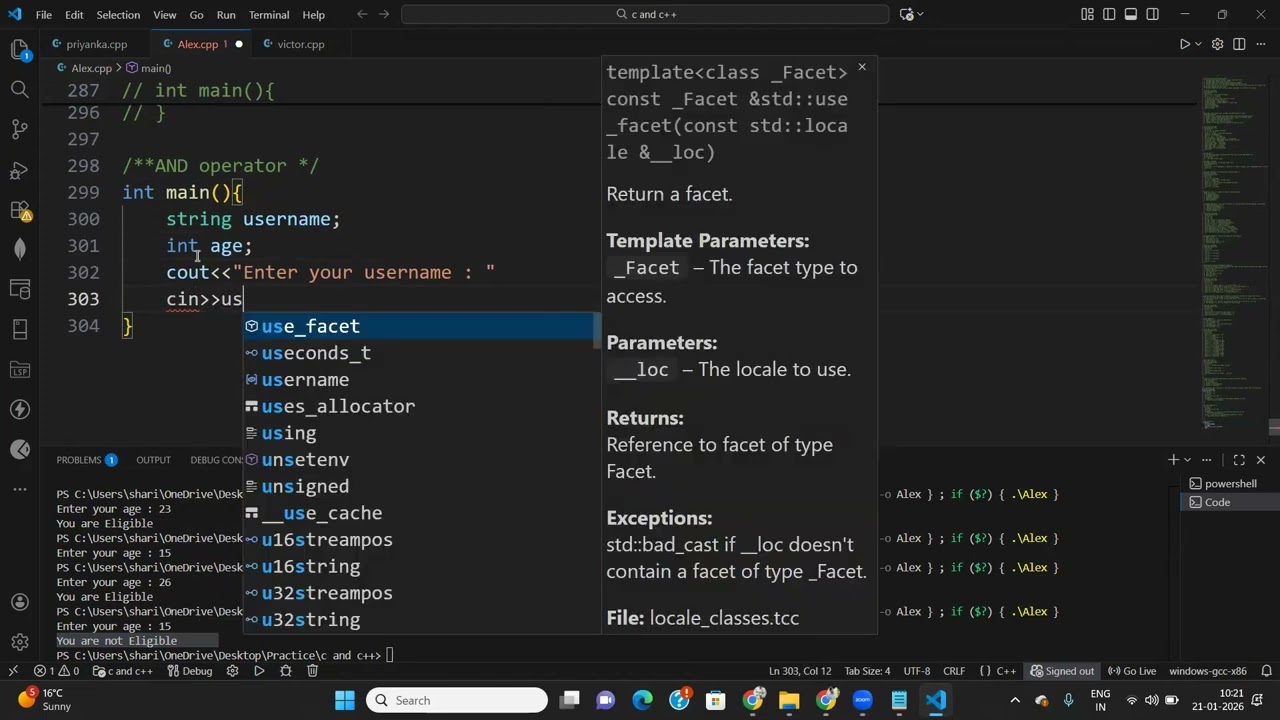The width and height of the screenshot is (1280, 720).
Task: Toggle Go Live server in the status bar
Action: (x=1132, y=671)
